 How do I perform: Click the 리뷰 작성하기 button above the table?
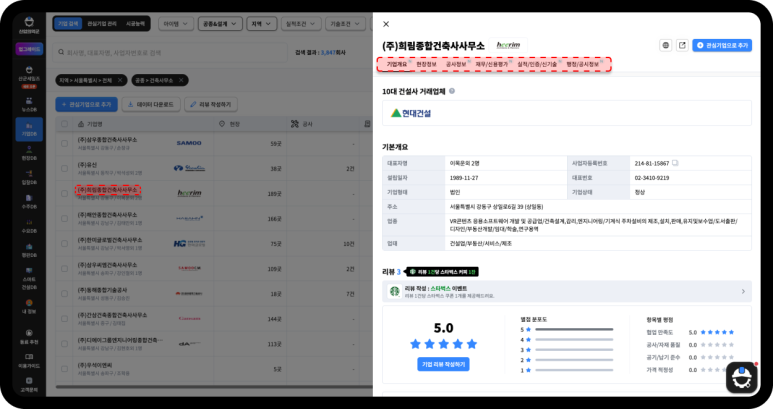211,104
